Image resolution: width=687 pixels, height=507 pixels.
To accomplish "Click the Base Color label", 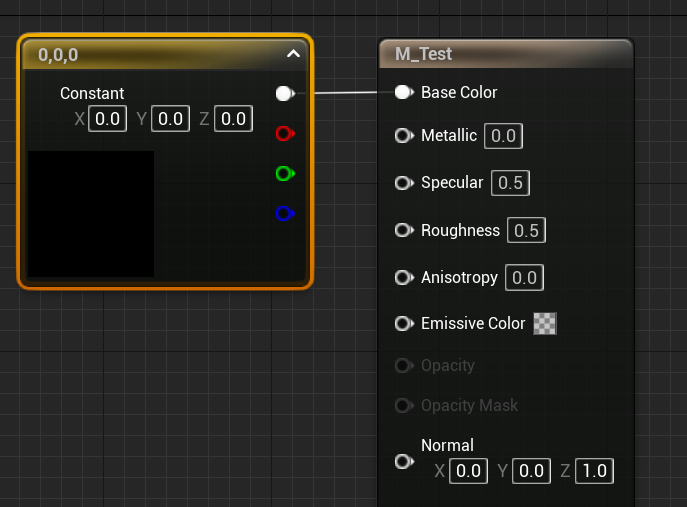I will [x=459, y=92].
